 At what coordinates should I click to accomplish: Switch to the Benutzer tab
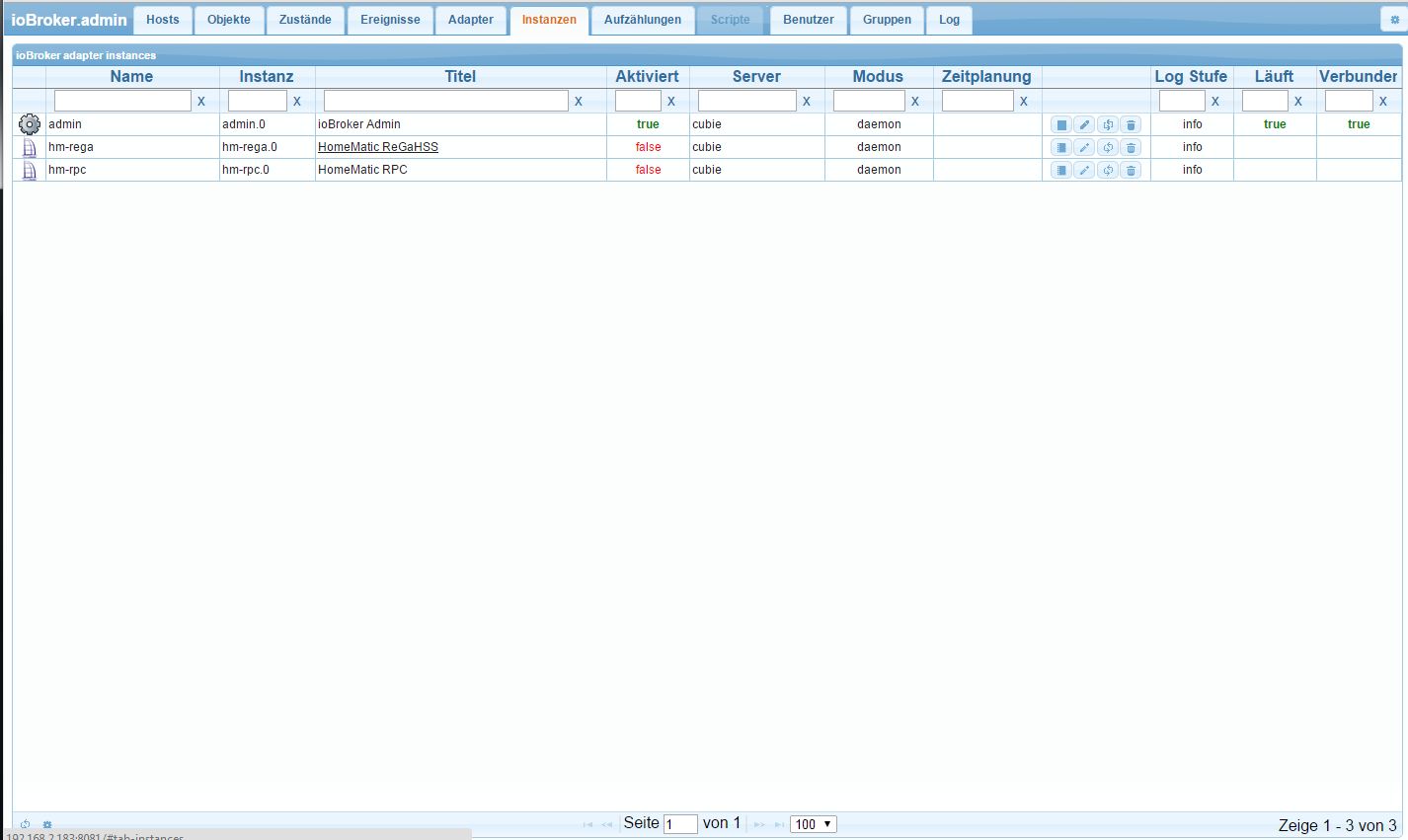tap(809, 20)
